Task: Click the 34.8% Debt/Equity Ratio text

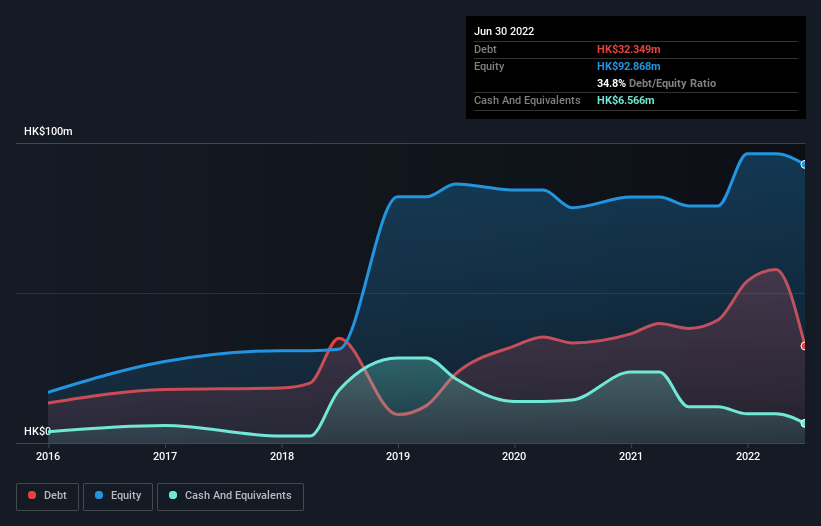Action: [x=656, y=83]
